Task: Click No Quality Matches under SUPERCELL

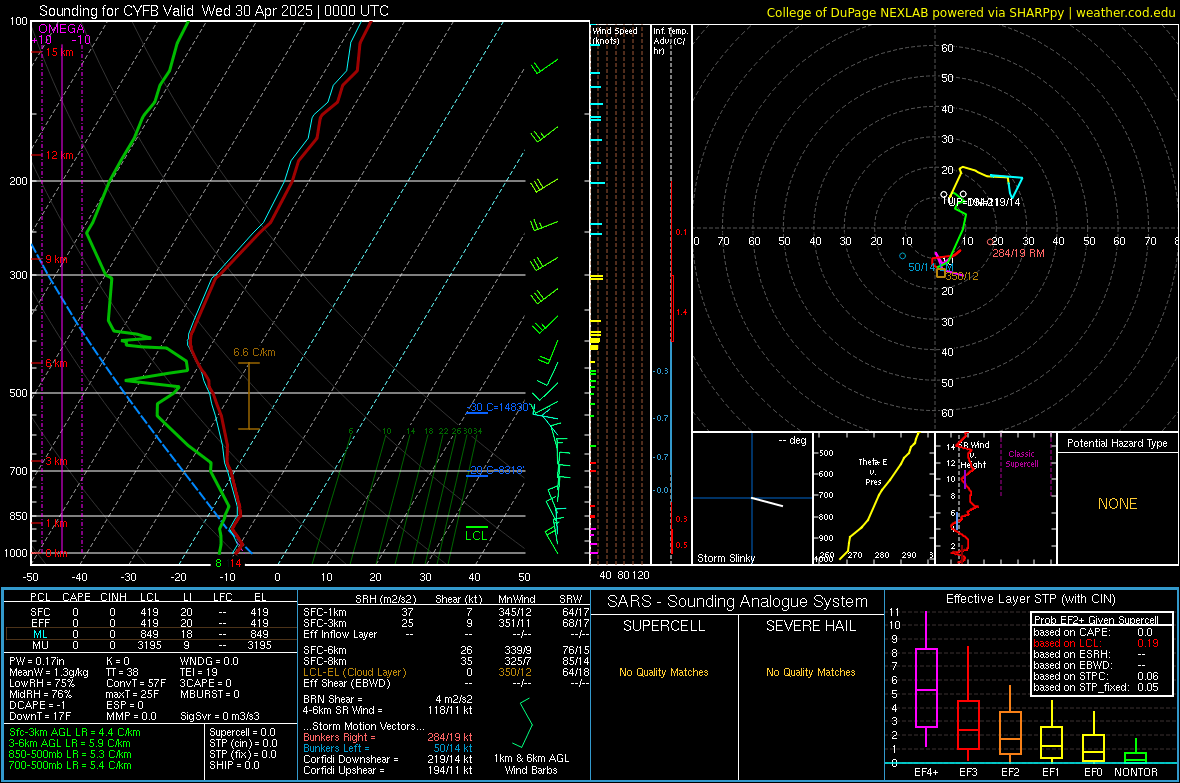Action: [x=664, y=672]
